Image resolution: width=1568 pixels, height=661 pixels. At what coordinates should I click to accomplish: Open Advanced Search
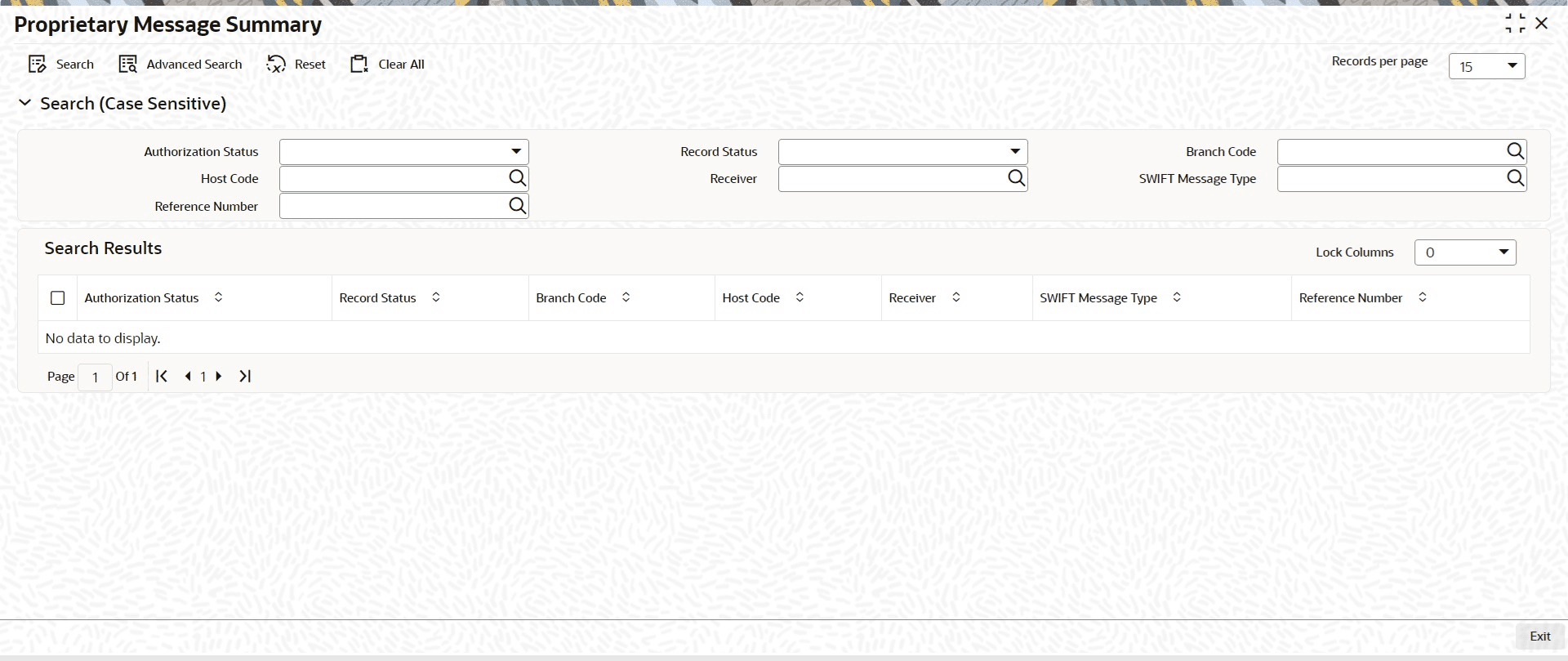180,65
